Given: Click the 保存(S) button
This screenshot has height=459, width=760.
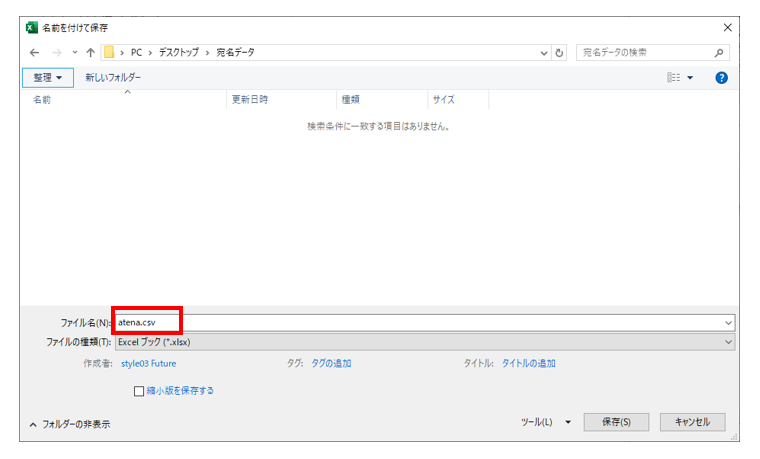Looking at the screenshot, I should click(616, 422).
